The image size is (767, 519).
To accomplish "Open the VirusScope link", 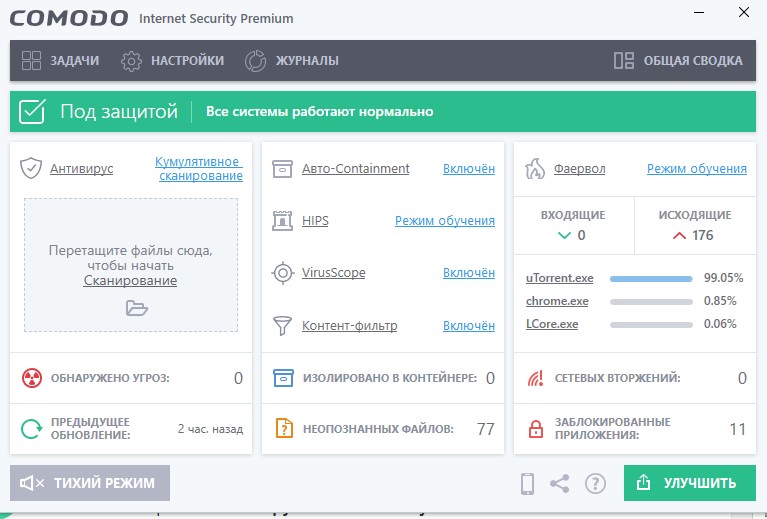I will (333, 272).
